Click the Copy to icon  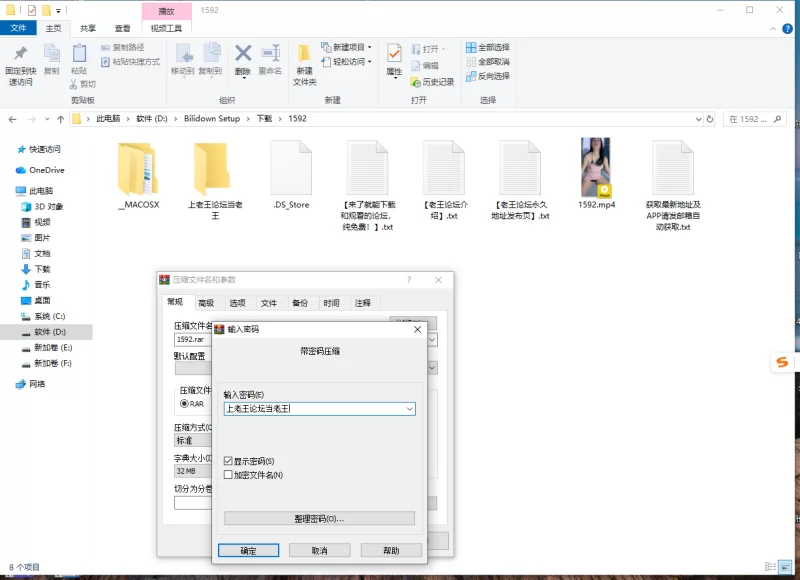tap(210, 54)
